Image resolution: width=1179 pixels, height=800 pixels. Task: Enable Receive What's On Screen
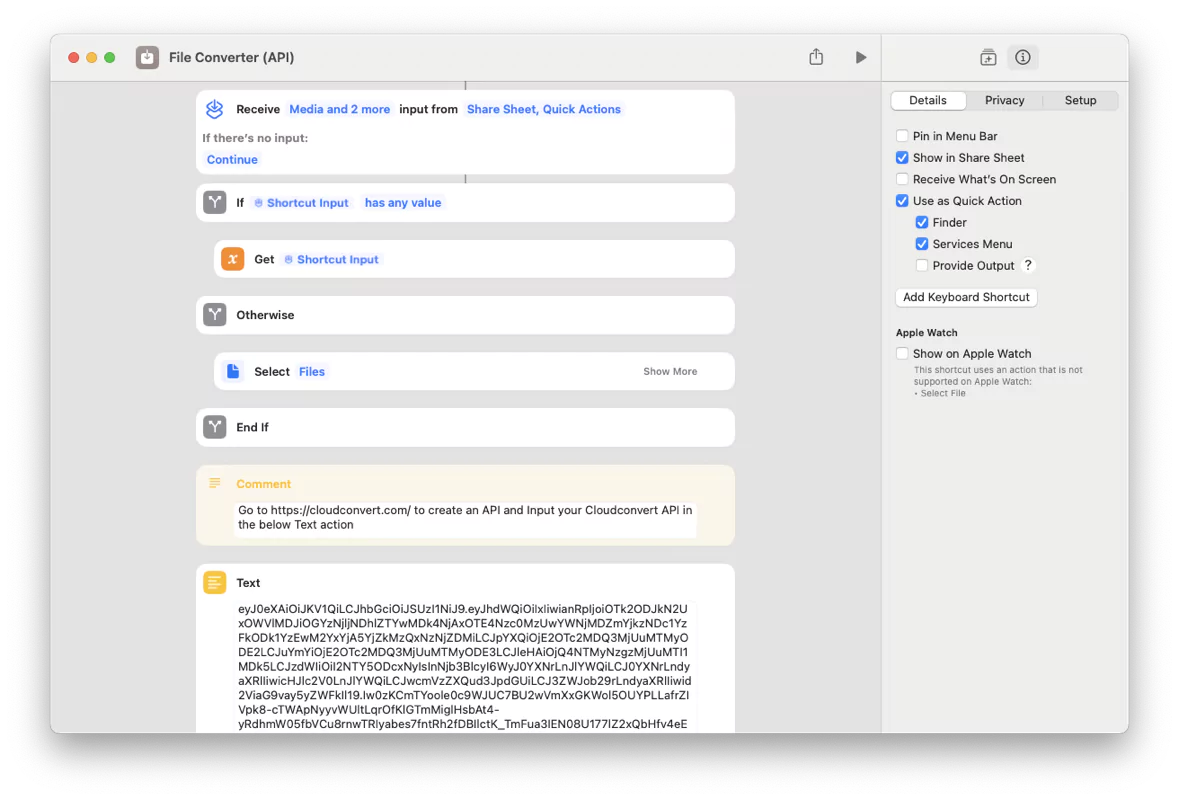(x=900, y=178)
